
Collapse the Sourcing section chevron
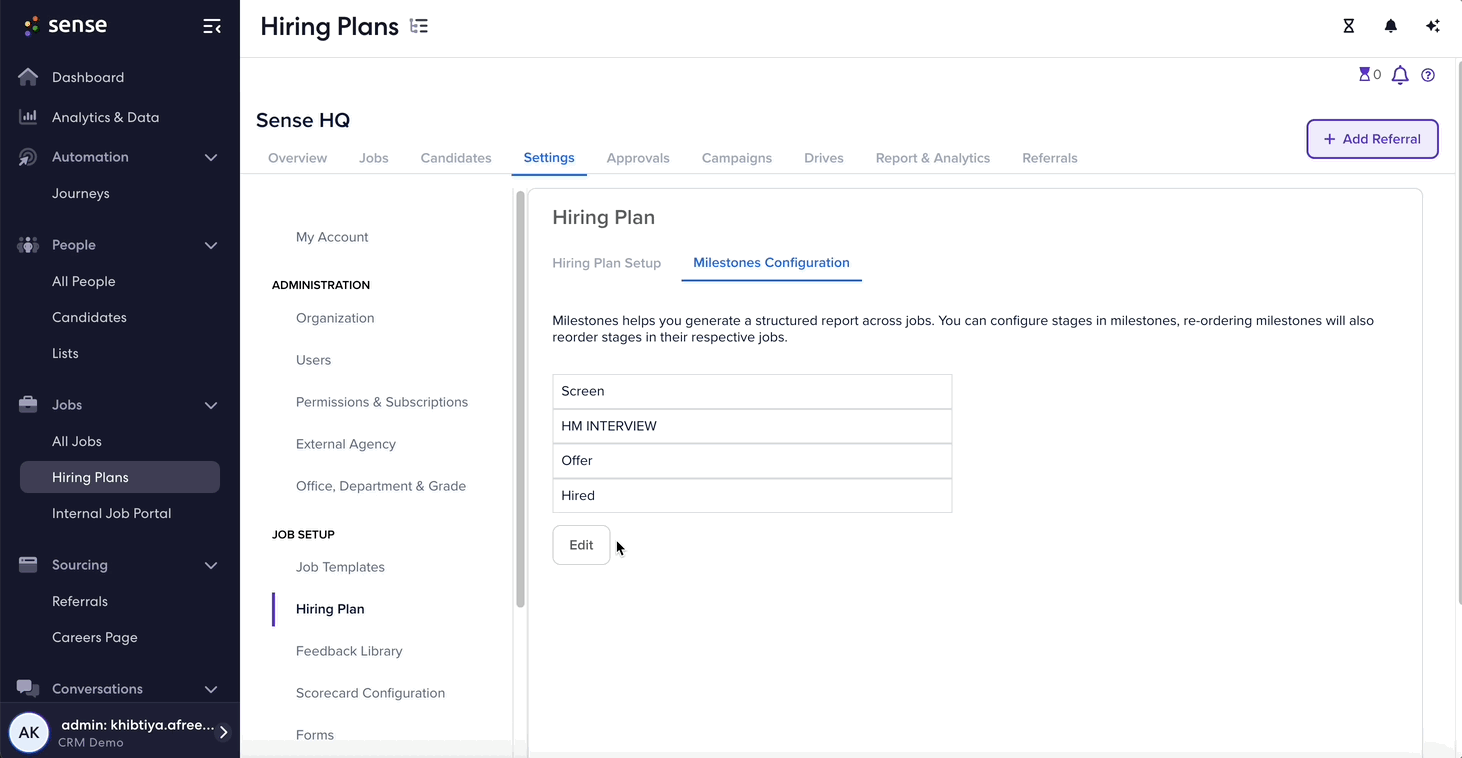pyautogui.click(x=211, y=565)
